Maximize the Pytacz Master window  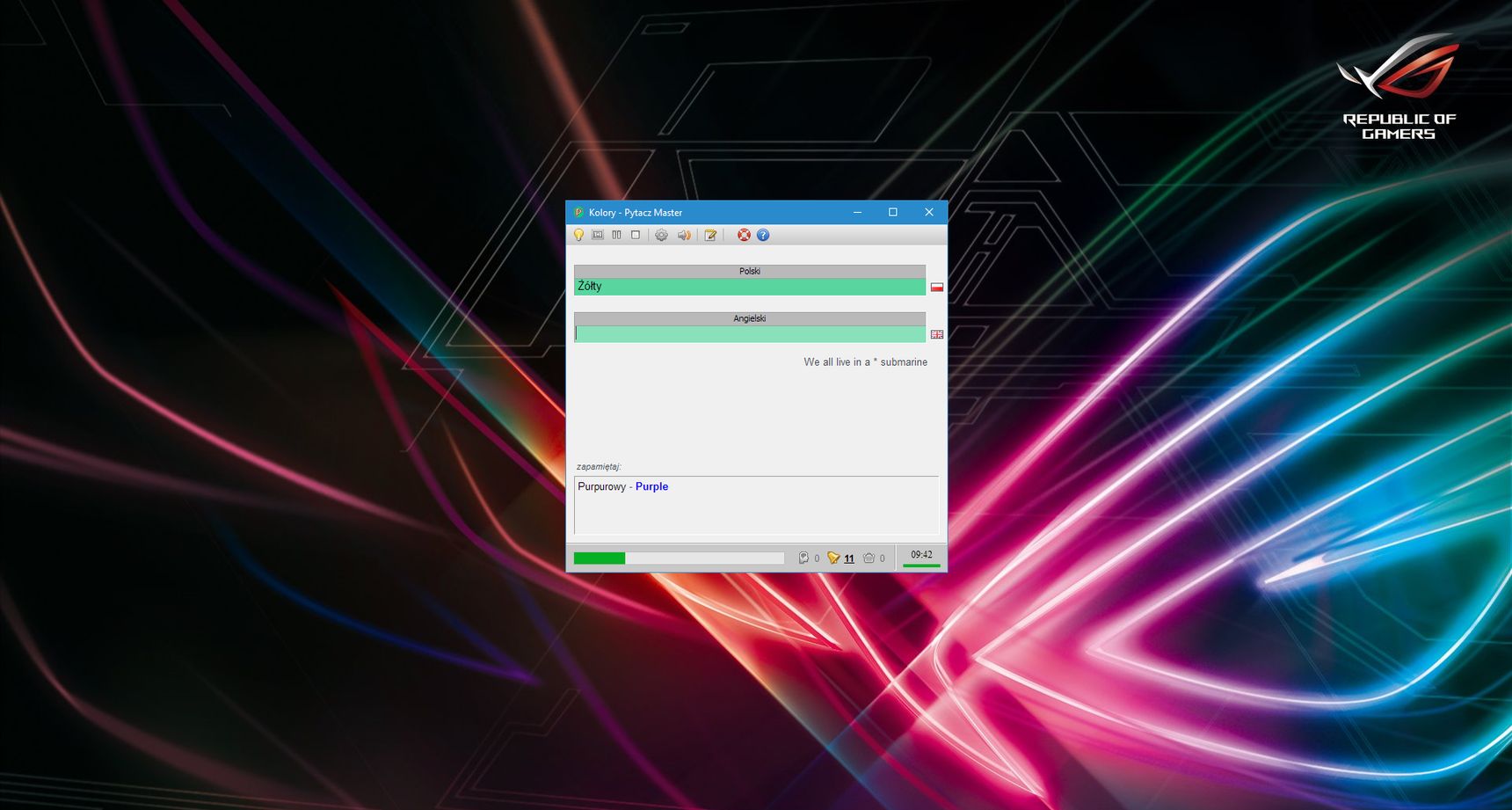pos(893,212)
